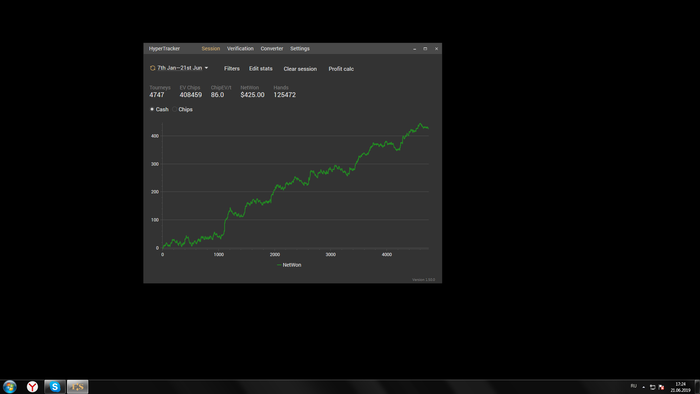Select the Chips radio button
The image size is (700, 394).
click(175, 109)
